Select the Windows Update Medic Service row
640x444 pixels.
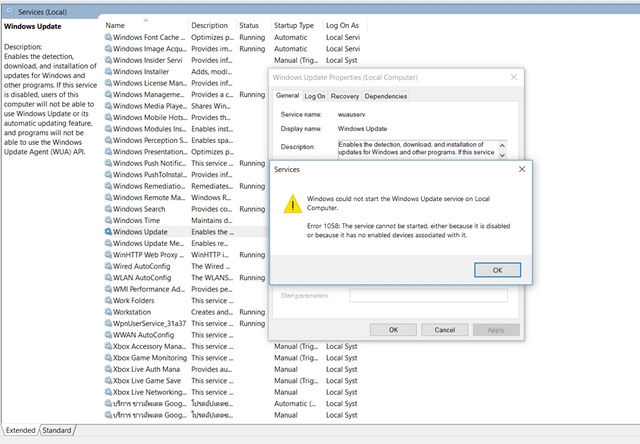[185, 243]
